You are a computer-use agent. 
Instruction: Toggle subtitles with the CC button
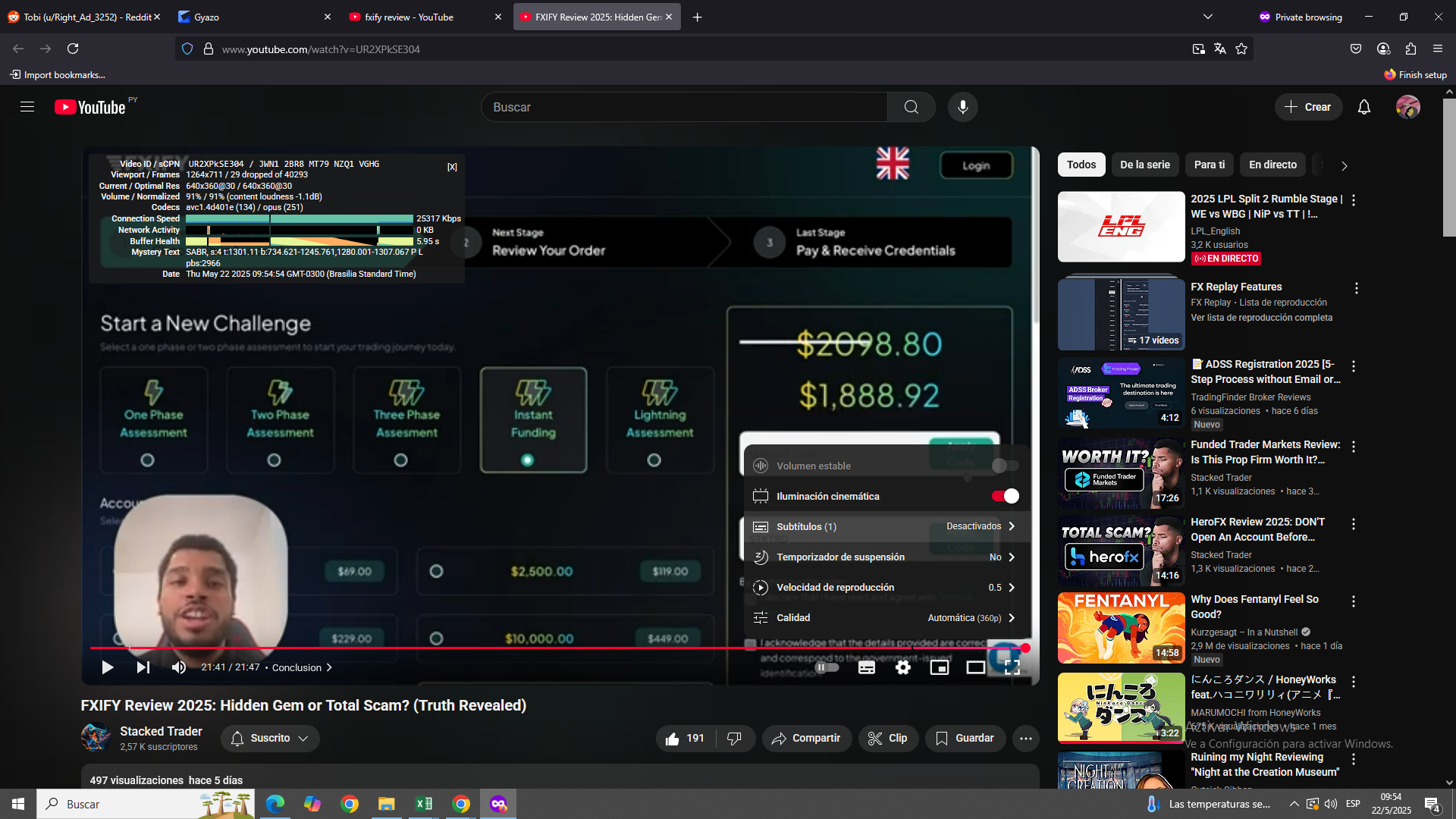coord(867,667)
